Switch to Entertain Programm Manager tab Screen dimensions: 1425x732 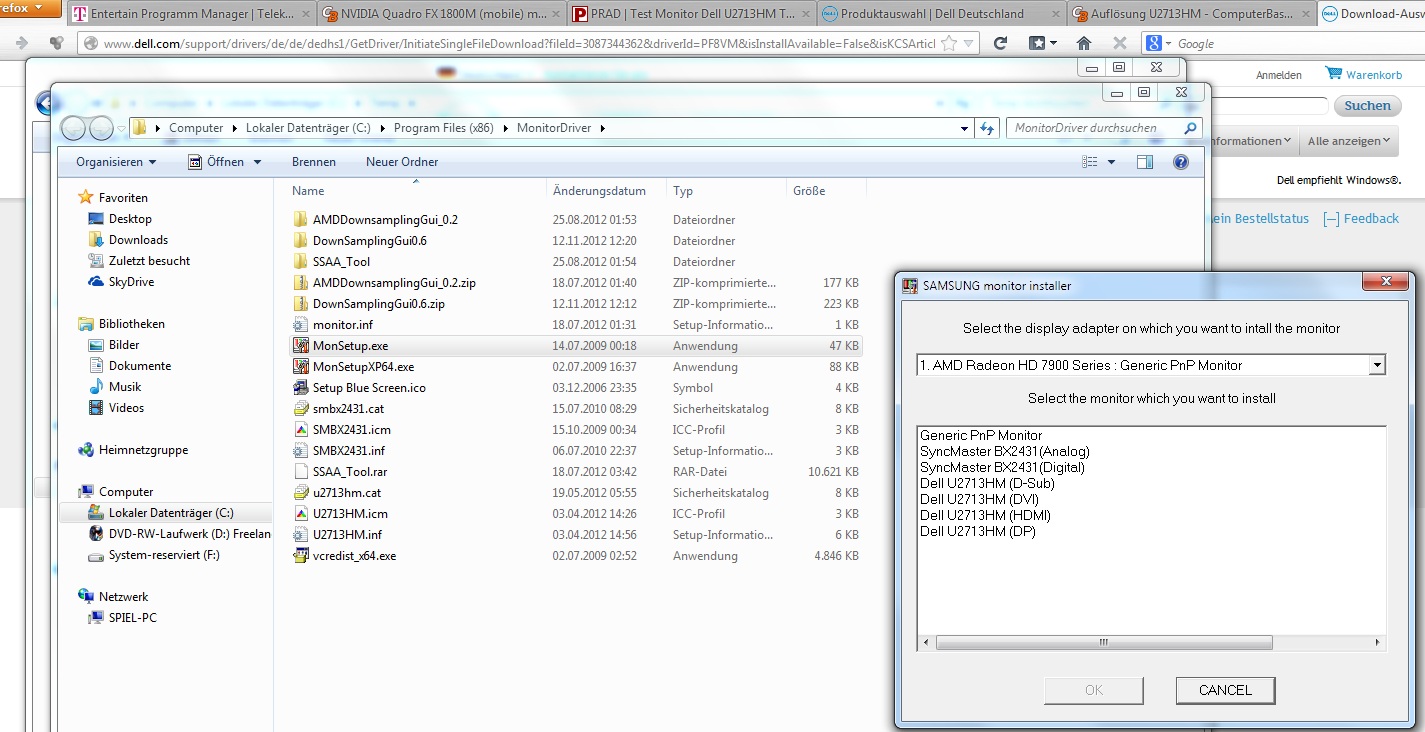pos(192,14)
